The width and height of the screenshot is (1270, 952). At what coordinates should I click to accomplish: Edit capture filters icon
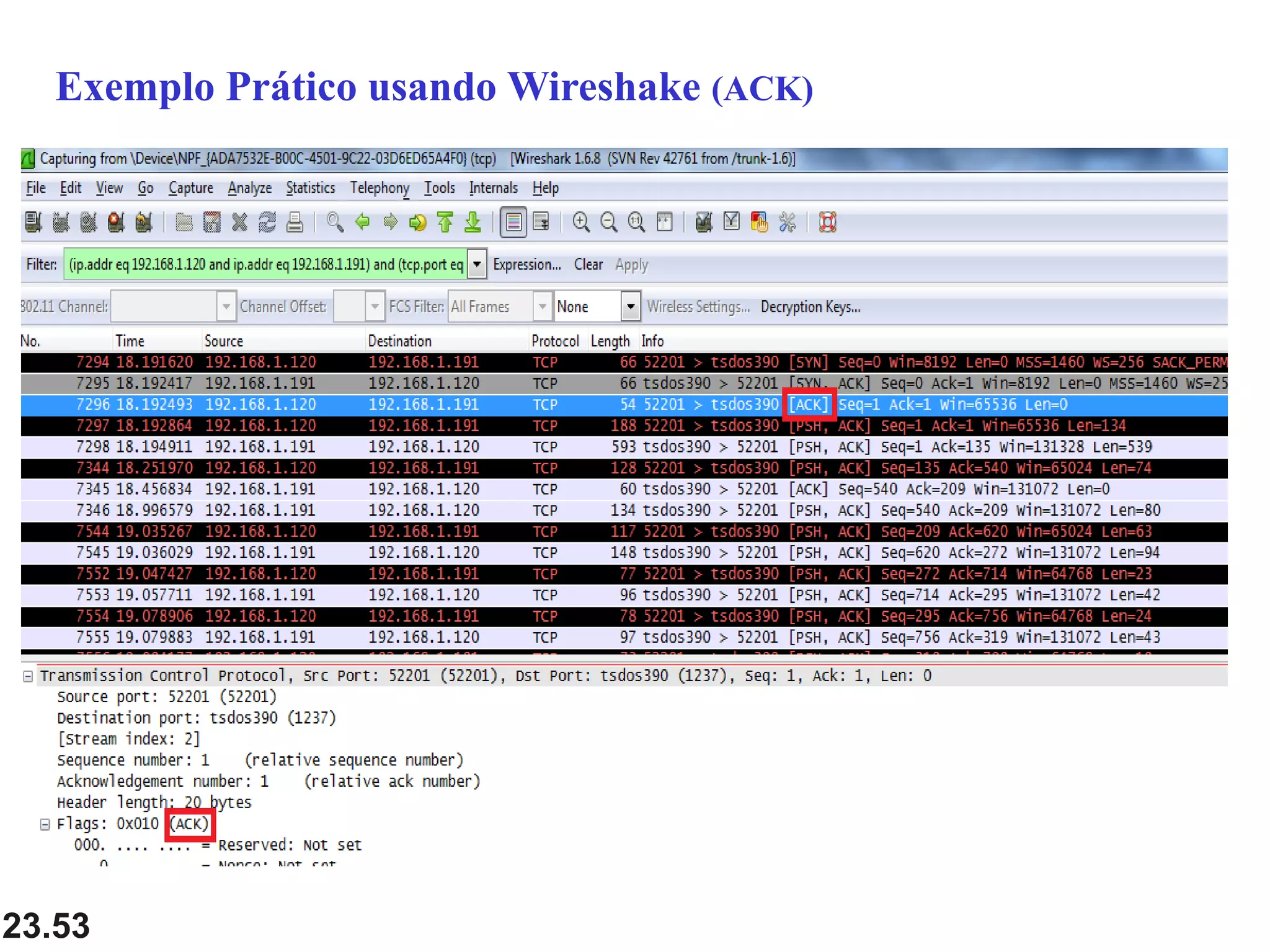tap(704, 222)
